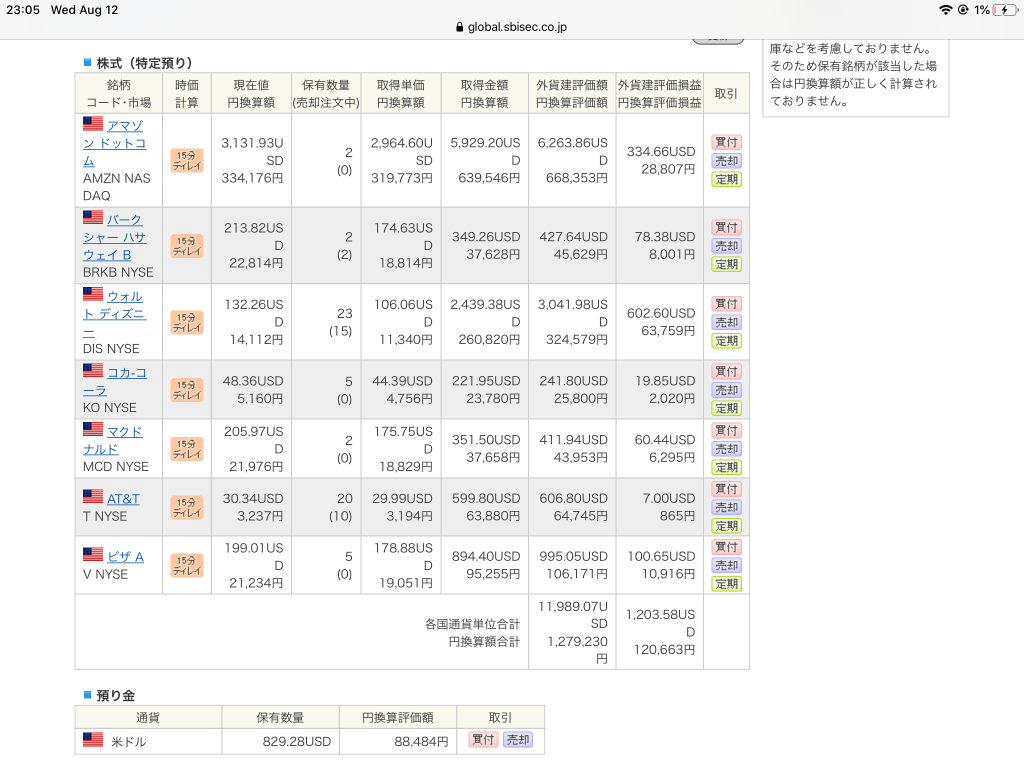Image resolution: width=1024 pixels, height=768 pixels.
Task: Click 株式（特定預り）section heading
Action: [144, 63]
